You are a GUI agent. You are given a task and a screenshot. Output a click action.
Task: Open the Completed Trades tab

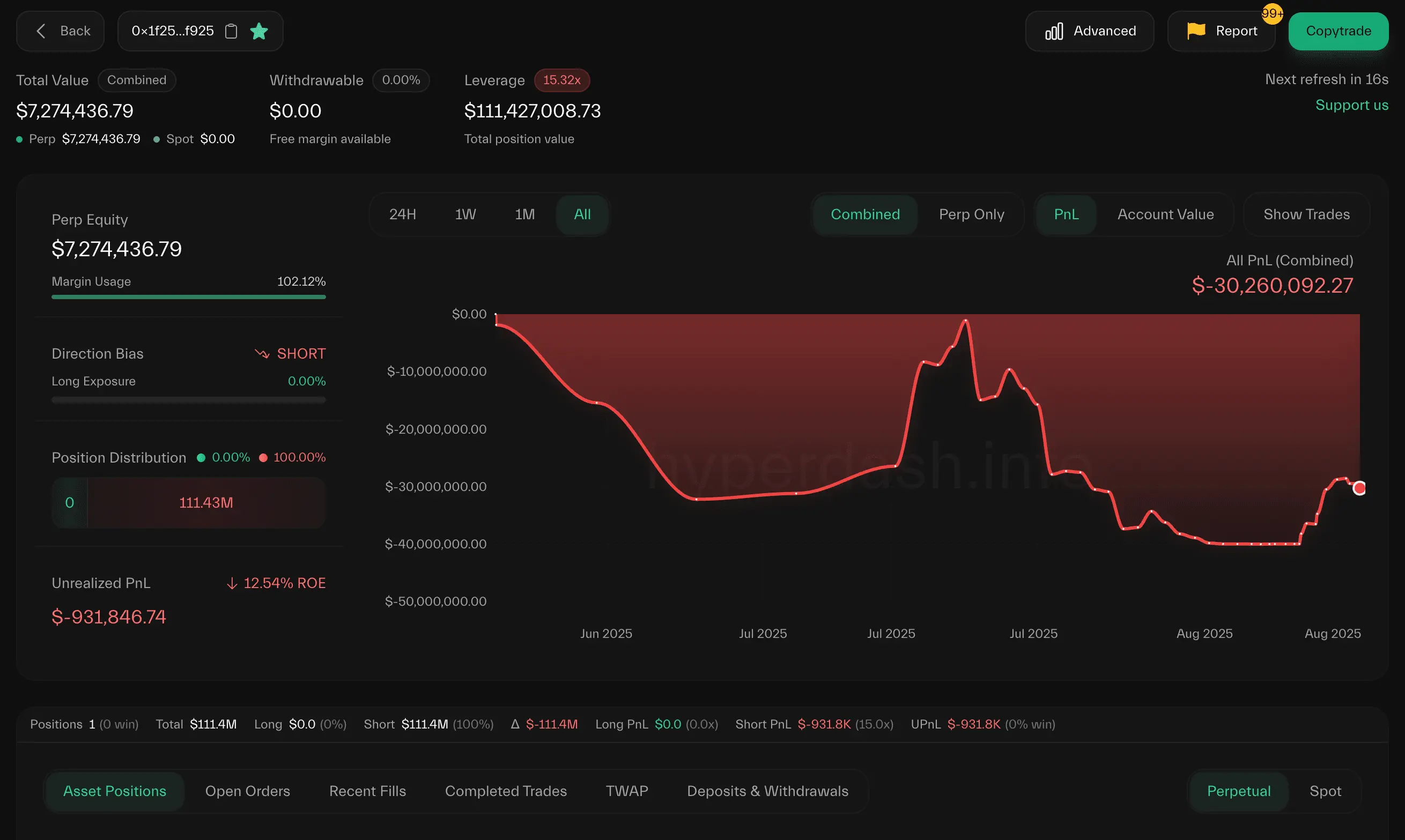click(506, 791)
